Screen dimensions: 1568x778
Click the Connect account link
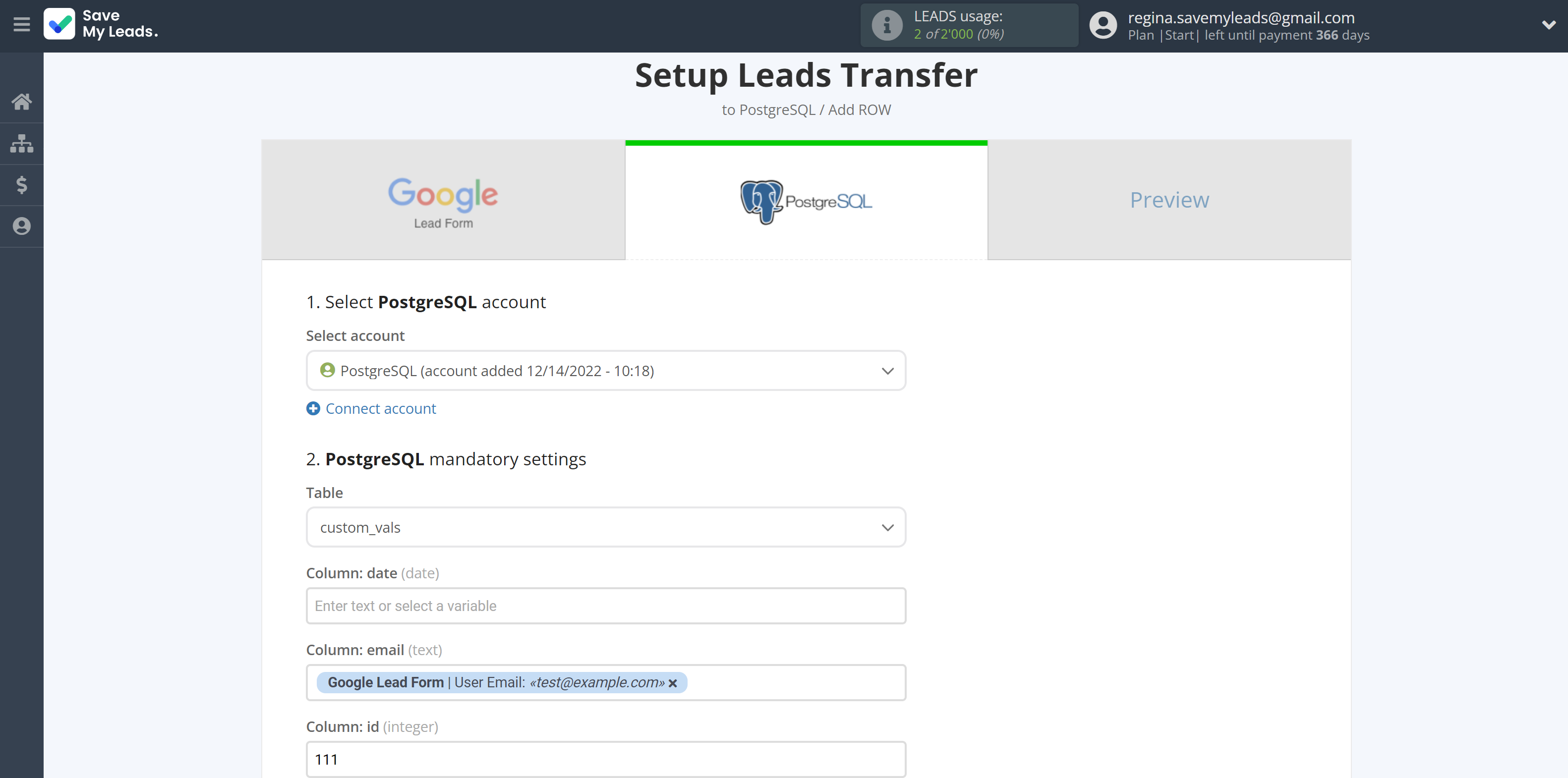point(372,408)
